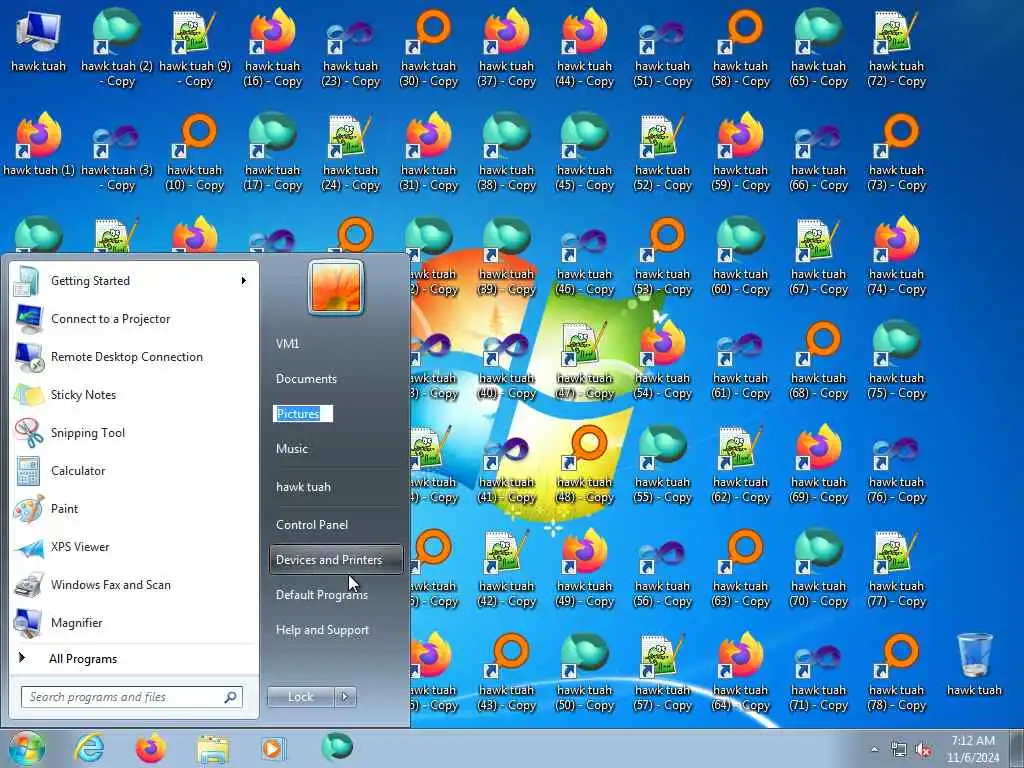The width and height of the screenshot is (1024, 768).
Task: Select the hawk tuah (2) - Copy shortcut
Action: [x=116, y=47]
